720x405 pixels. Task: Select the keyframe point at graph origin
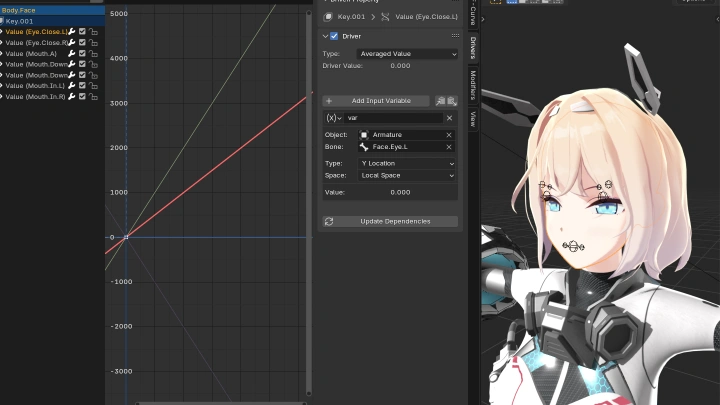[x=126, y=237]
